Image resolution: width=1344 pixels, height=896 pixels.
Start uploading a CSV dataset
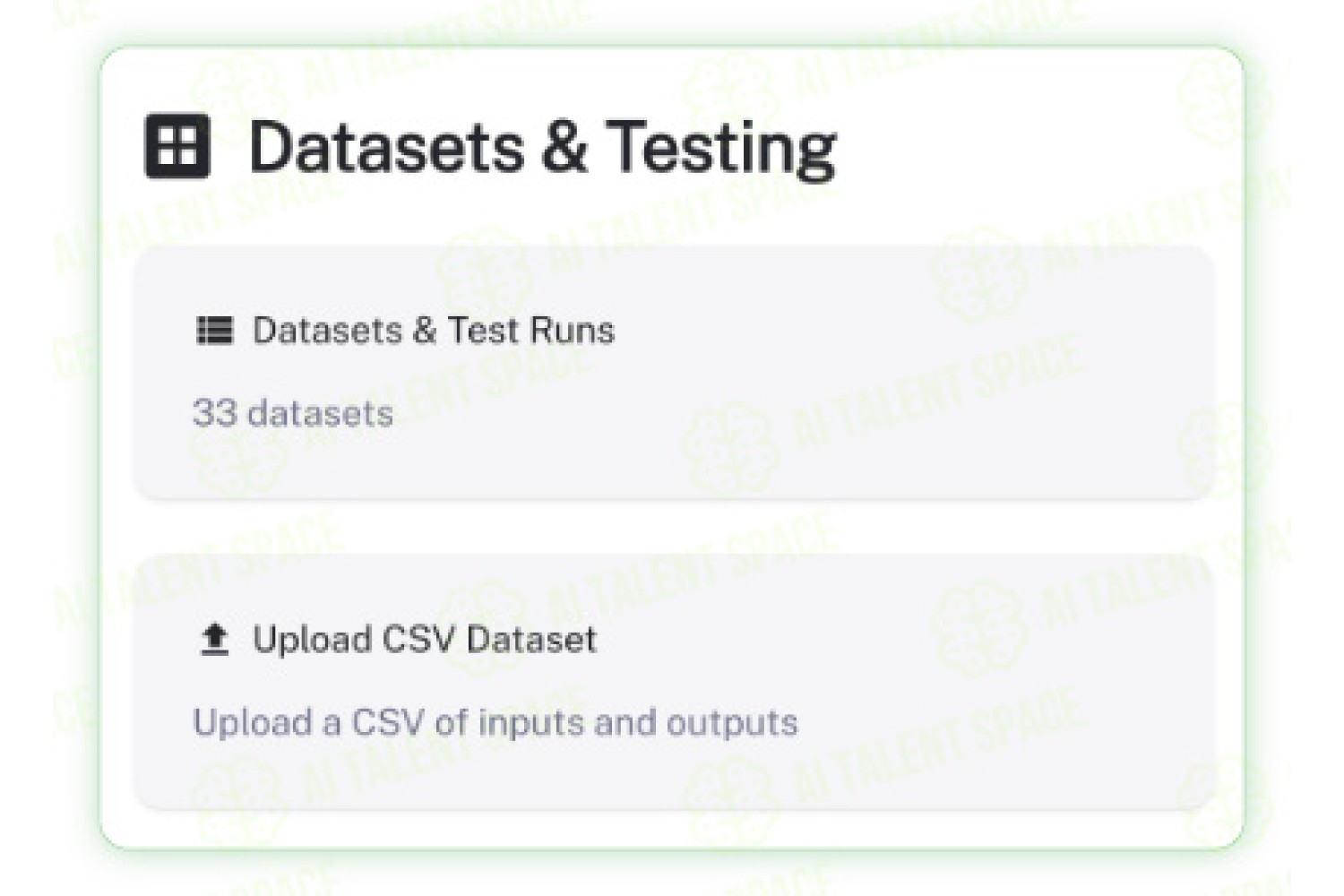674,682
